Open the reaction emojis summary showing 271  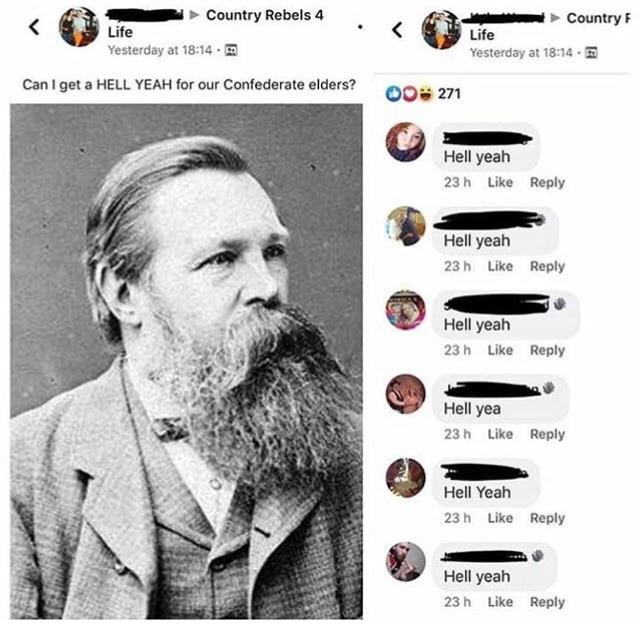[x=423, y=94]
